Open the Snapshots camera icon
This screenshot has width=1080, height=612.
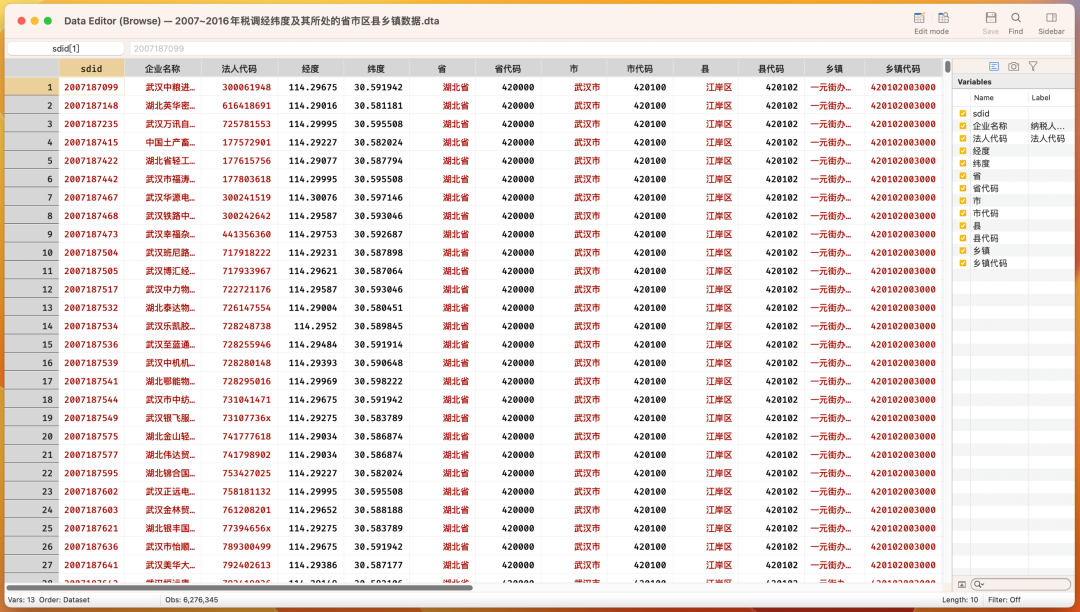click(x=1014, y=66)
